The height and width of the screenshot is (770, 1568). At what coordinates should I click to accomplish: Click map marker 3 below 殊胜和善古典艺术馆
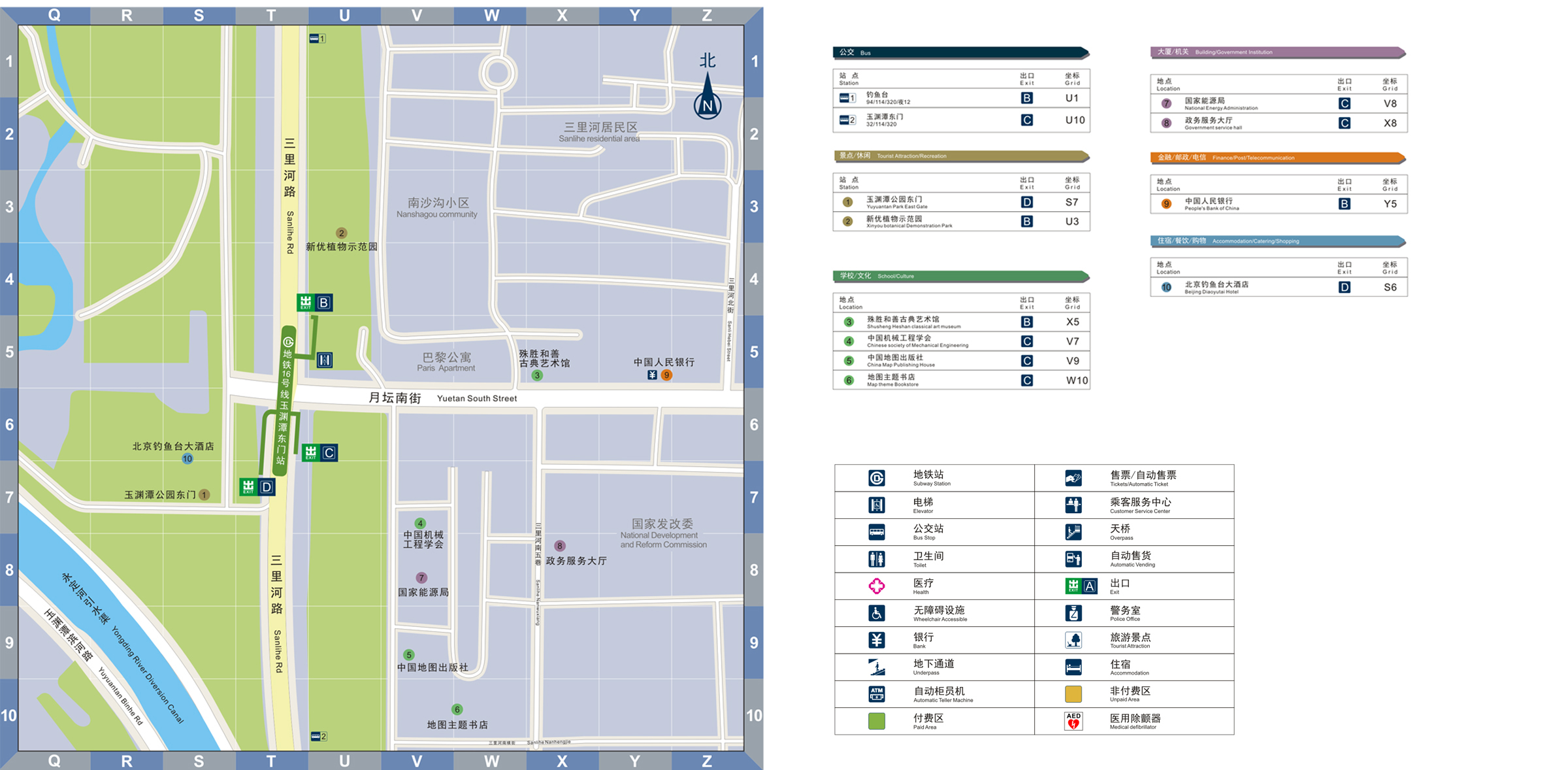[x=537, y=376]
